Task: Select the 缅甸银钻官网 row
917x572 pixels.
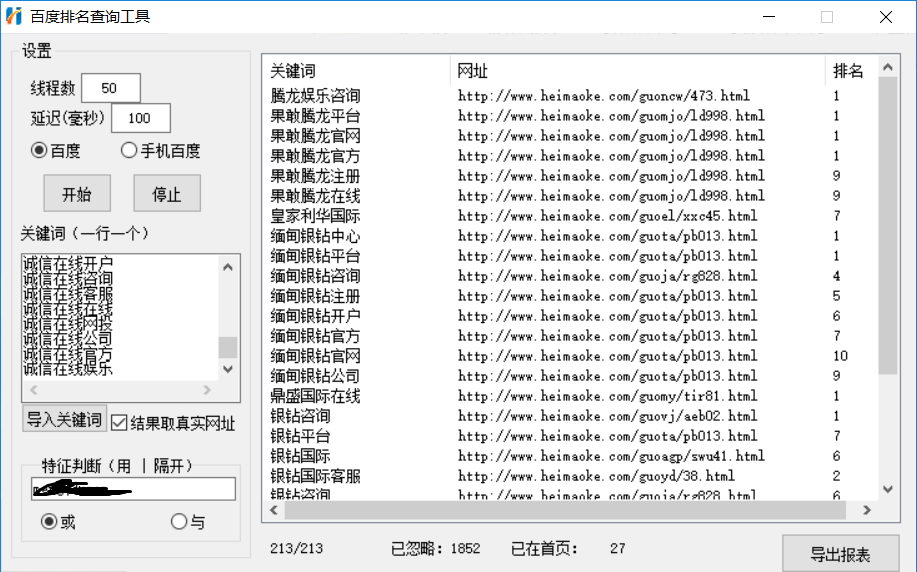Action: pos(571,356)
